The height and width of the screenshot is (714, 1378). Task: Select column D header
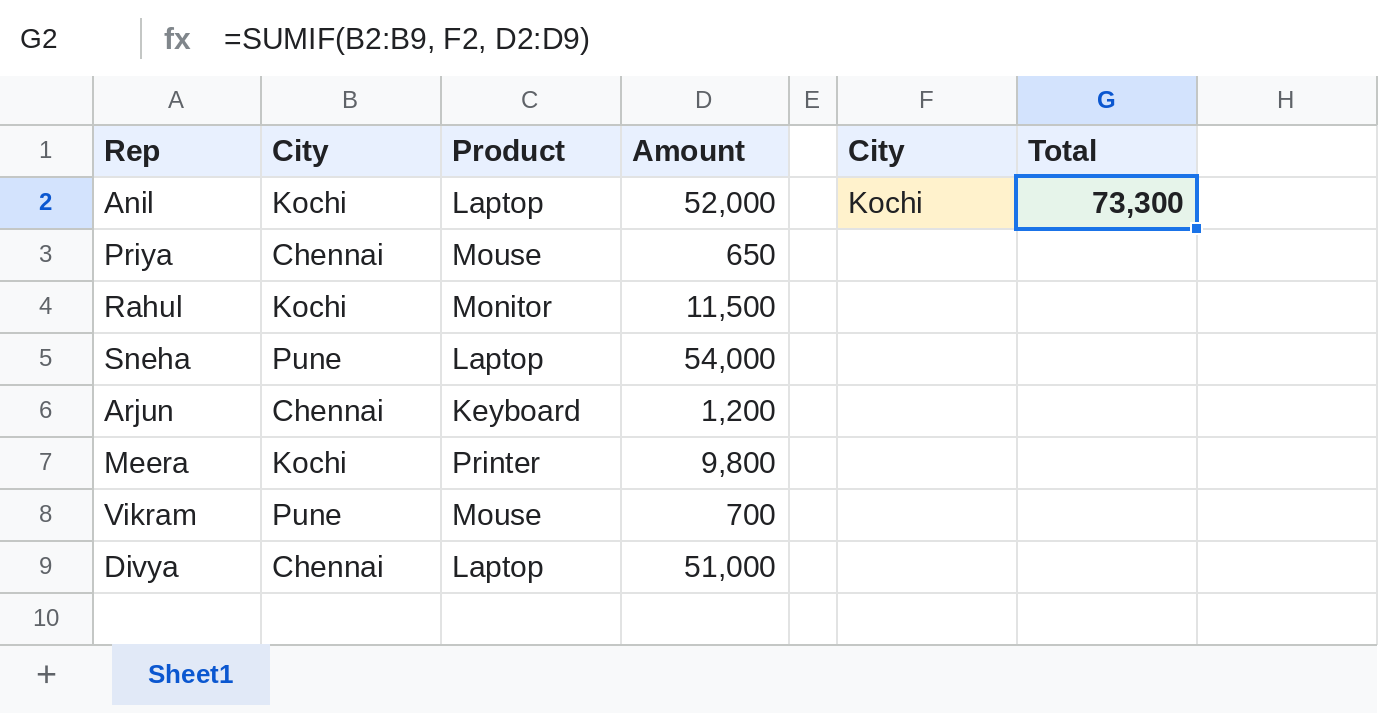tap(705, 100)
